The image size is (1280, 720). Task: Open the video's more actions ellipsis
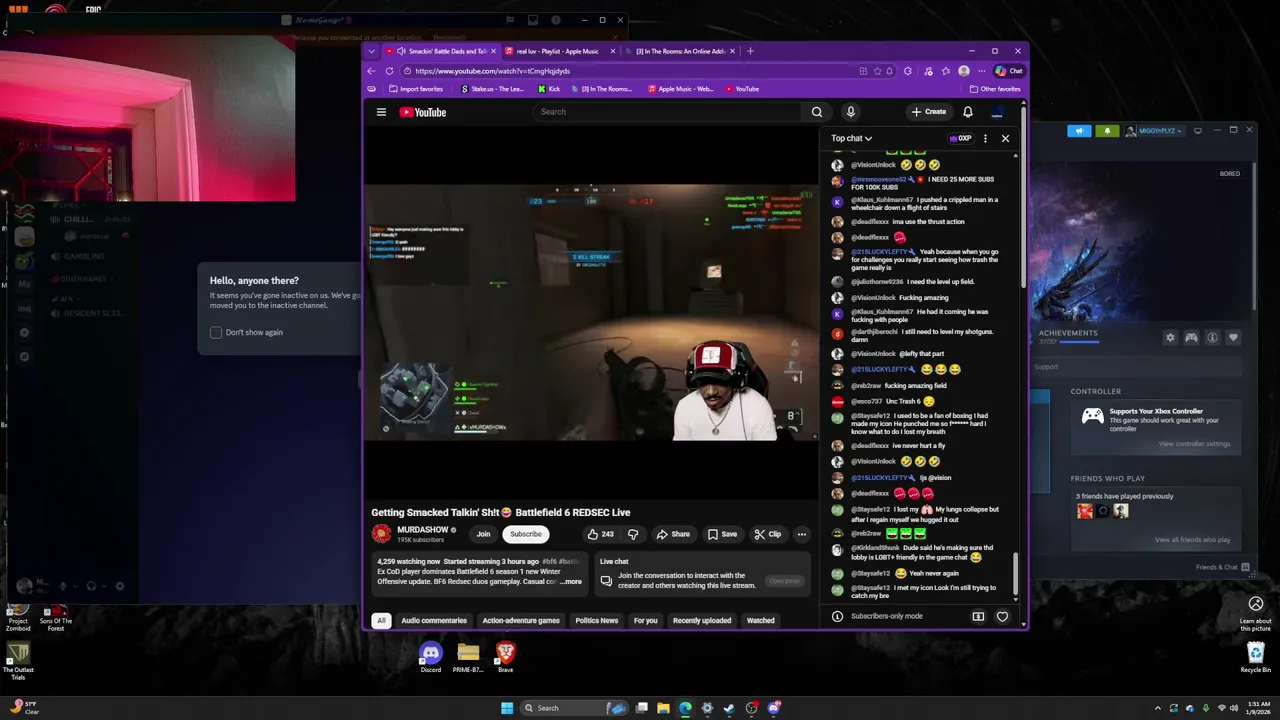801,534
